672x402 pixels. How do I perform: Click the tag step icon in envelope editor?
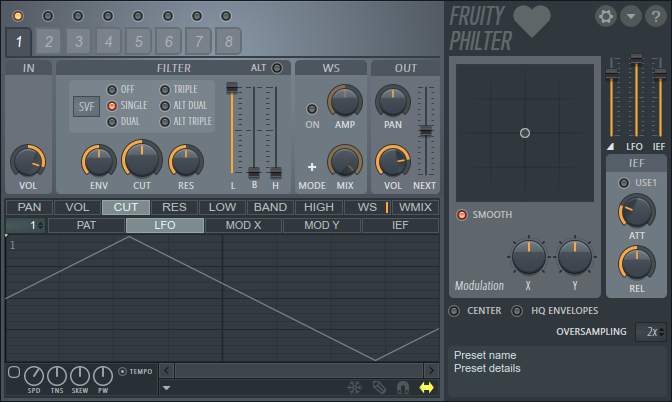[378, 388]
